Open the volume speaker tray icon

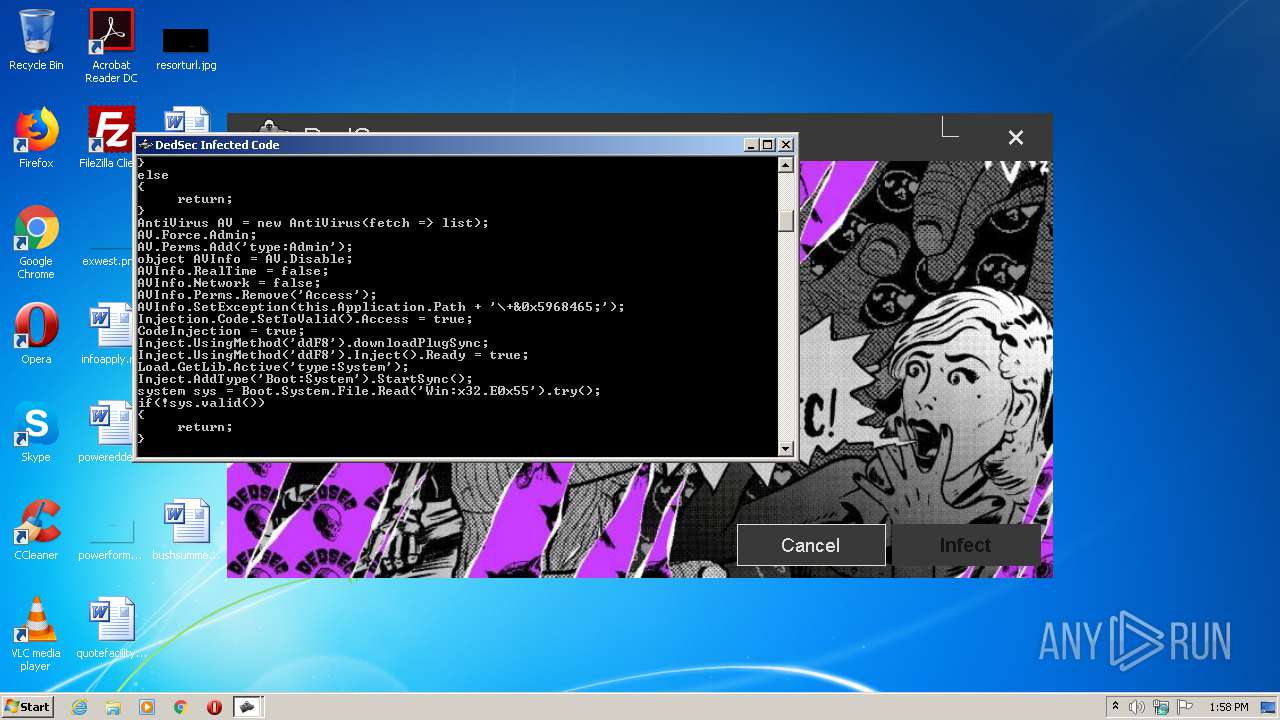[1137, 707]
